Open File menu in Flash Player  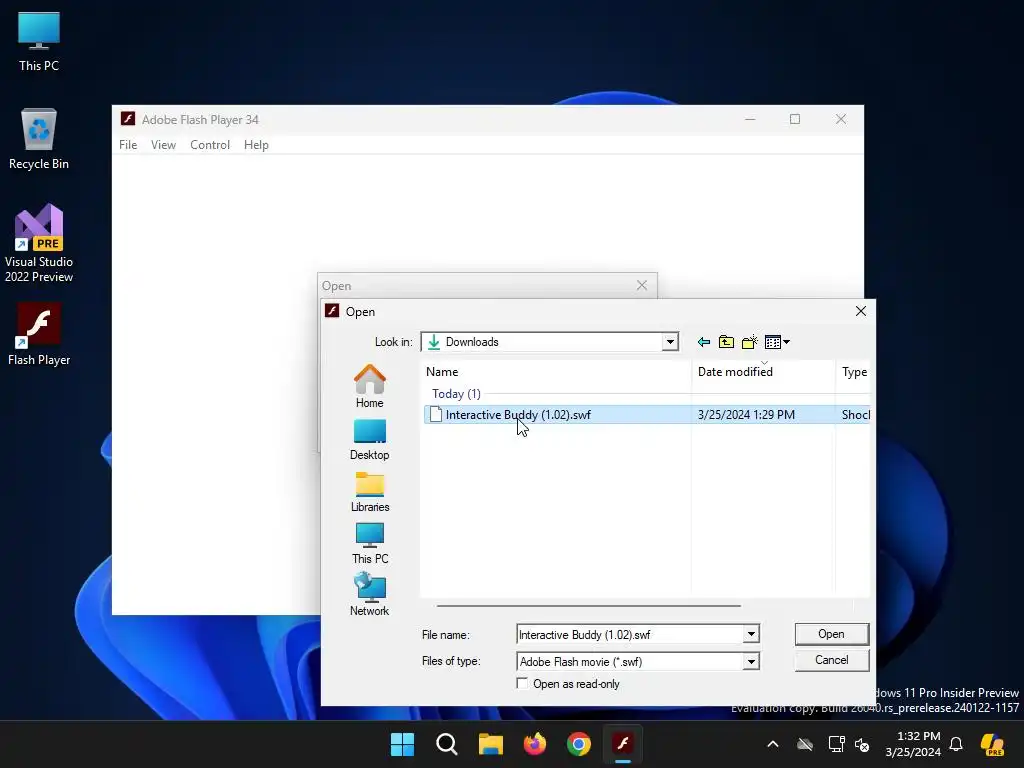tap(128, 145)
